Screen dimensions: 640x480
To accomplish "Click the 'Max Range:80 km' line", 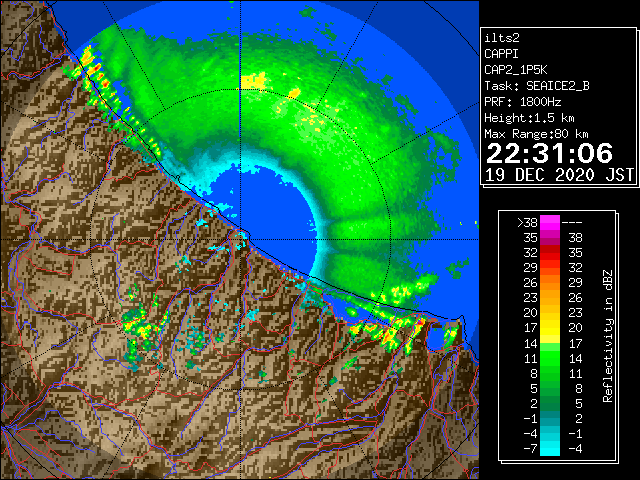I will pyautogui.click(x=536, y=134).
